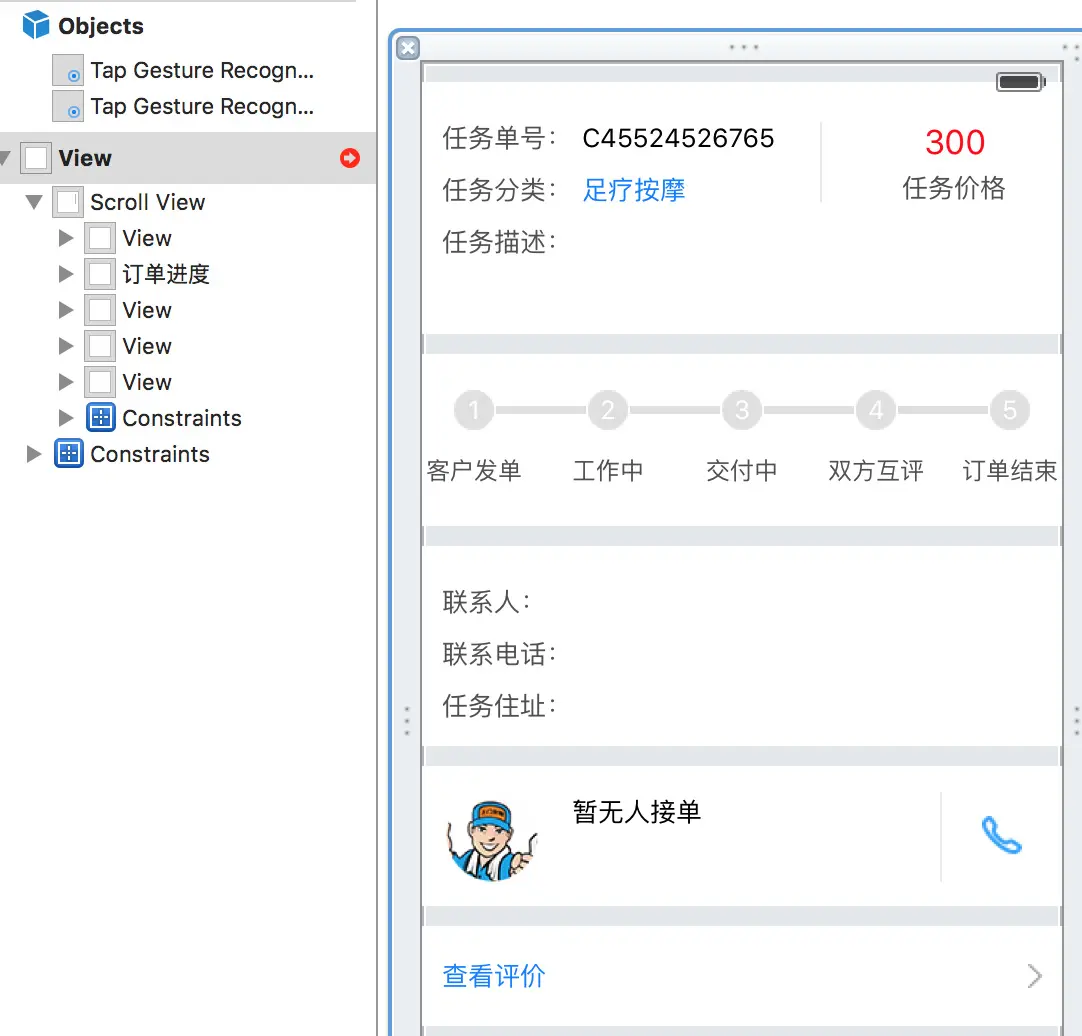Viewport: 1082px width, 1036px height.
Task: Click step 5 circle above 订单结束
Action: 1010,410
